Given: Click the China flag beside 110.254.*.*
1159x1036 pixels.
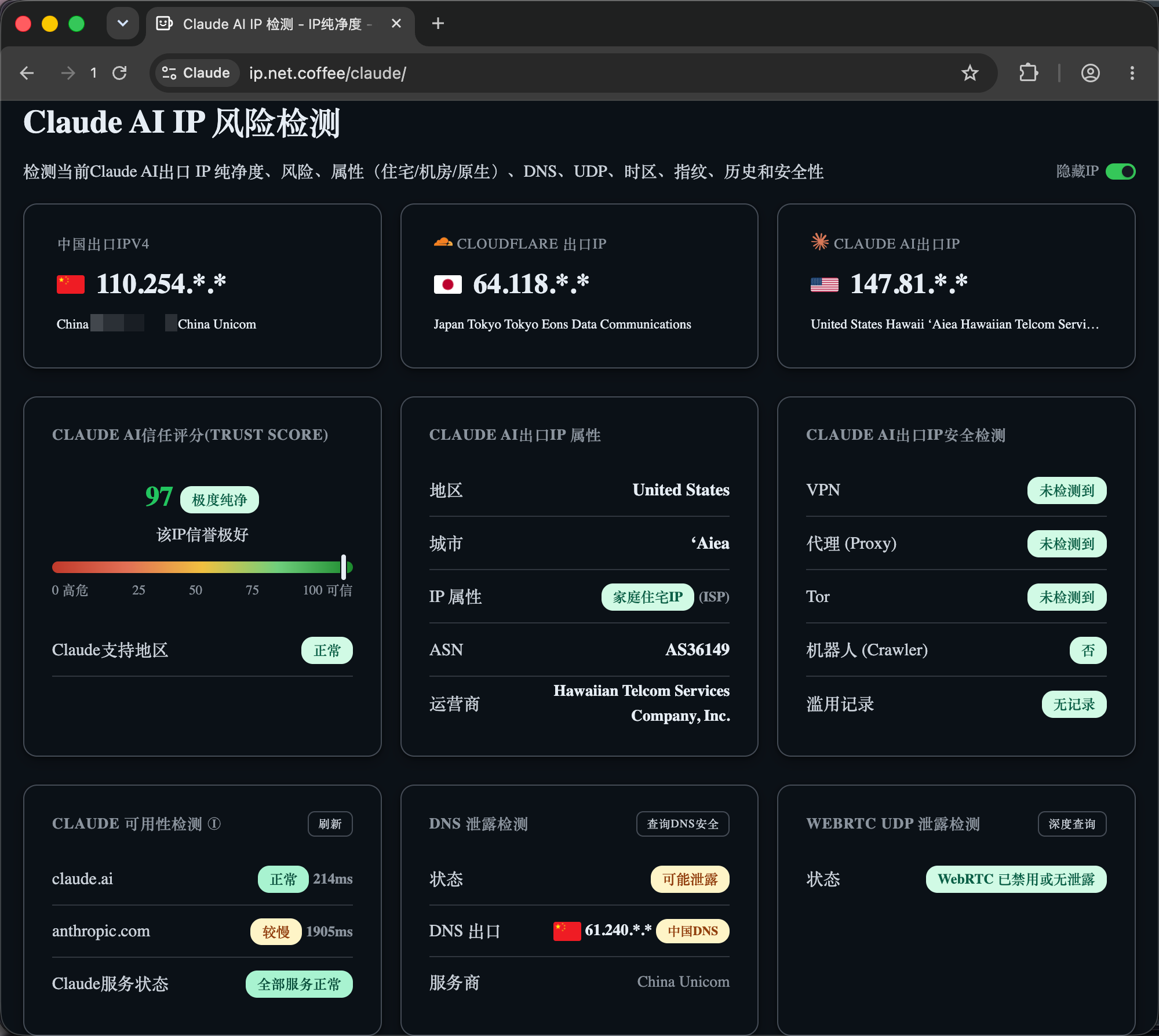Looking at the screenshot, I should (x=71, y=284).
